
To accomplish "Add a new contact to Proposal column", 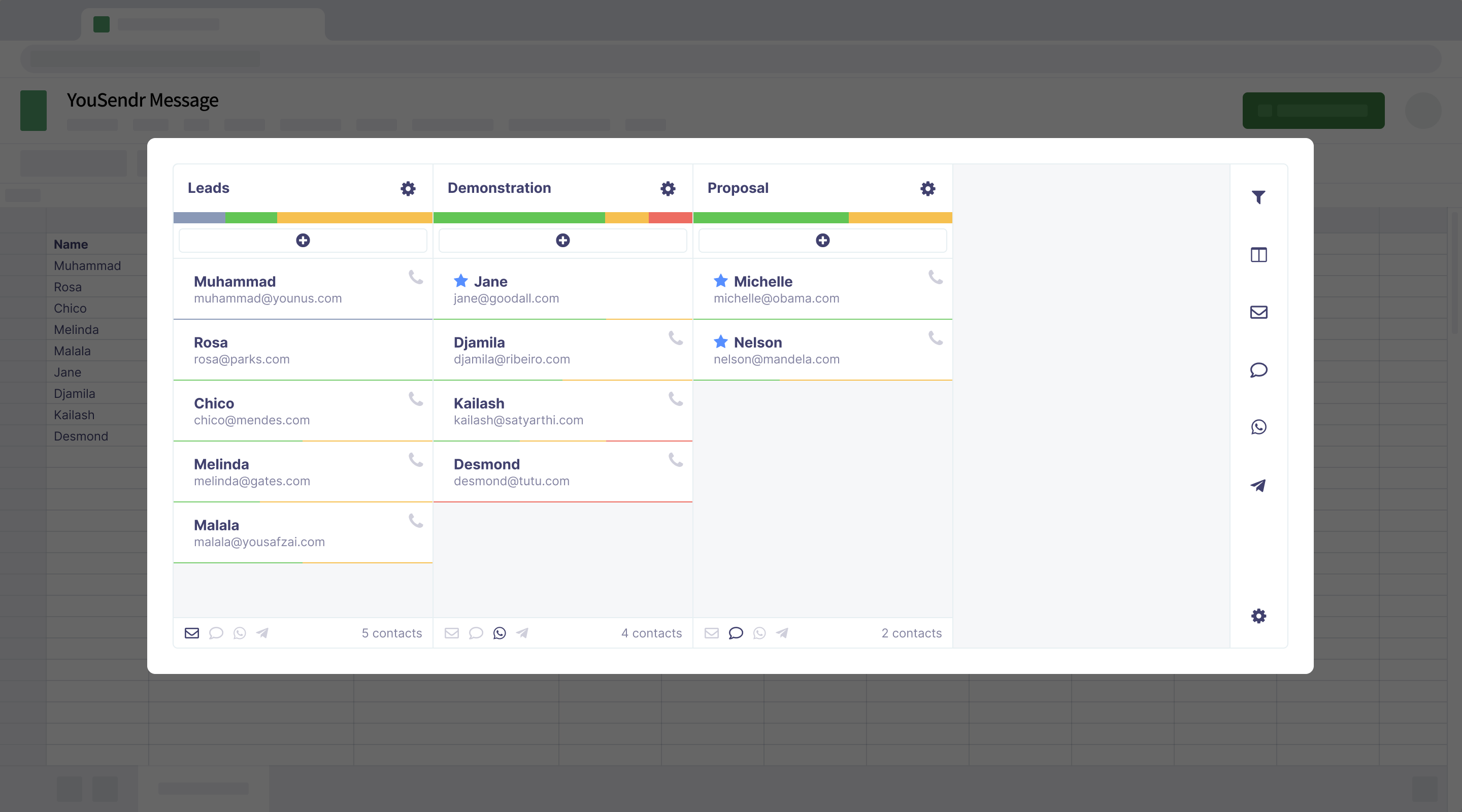I will point(823,241).
